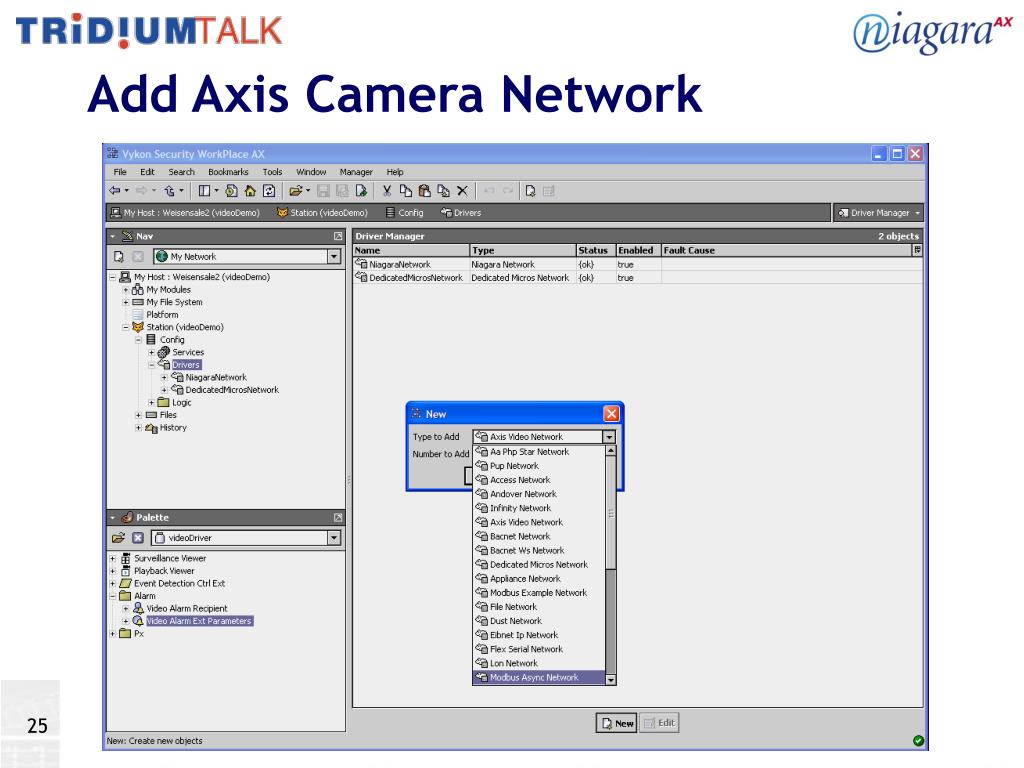
Task: Click scroll-up arrow of the type list
Action: click(x=611, y=451)
